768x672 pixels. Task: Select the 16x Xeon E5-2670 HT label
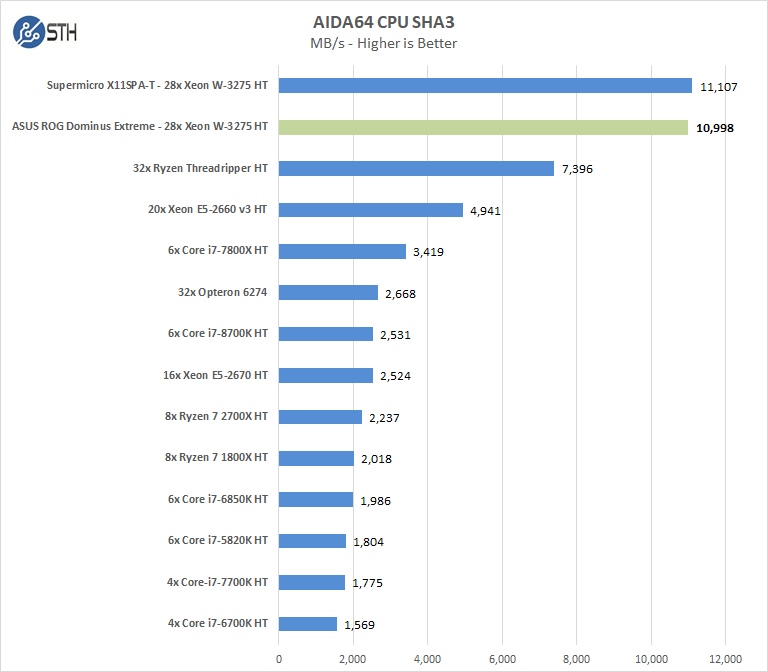[216, 375]
